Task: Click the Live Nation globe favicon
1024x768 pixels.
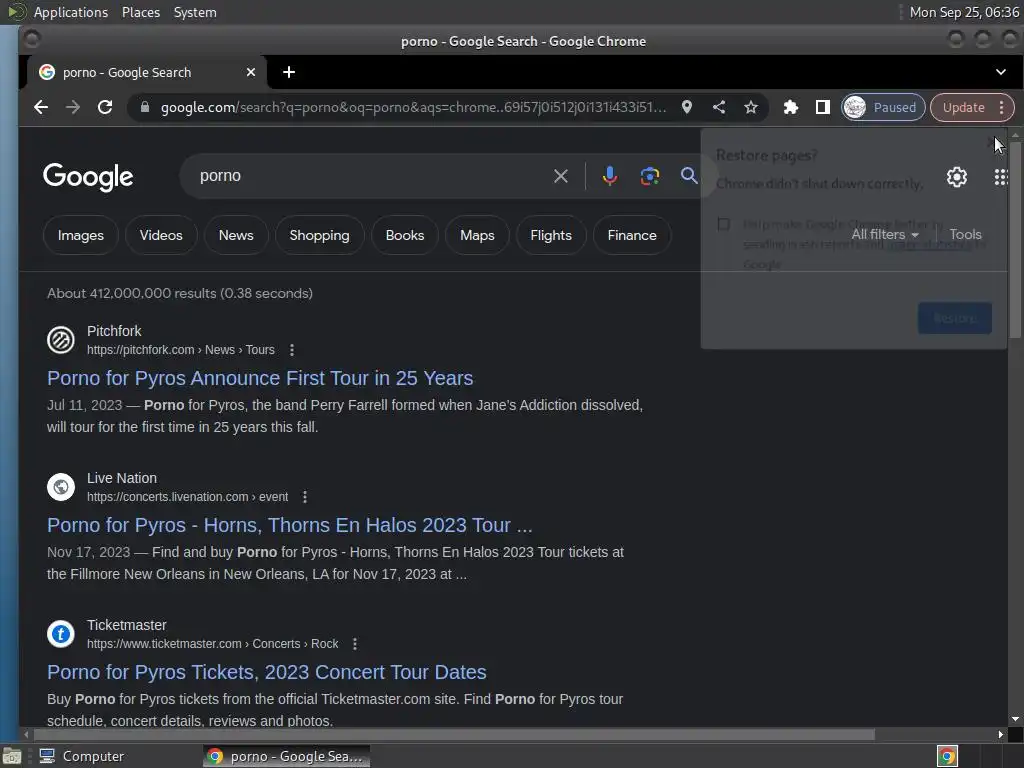Action: pyautogui.click(x=61, y=487)
